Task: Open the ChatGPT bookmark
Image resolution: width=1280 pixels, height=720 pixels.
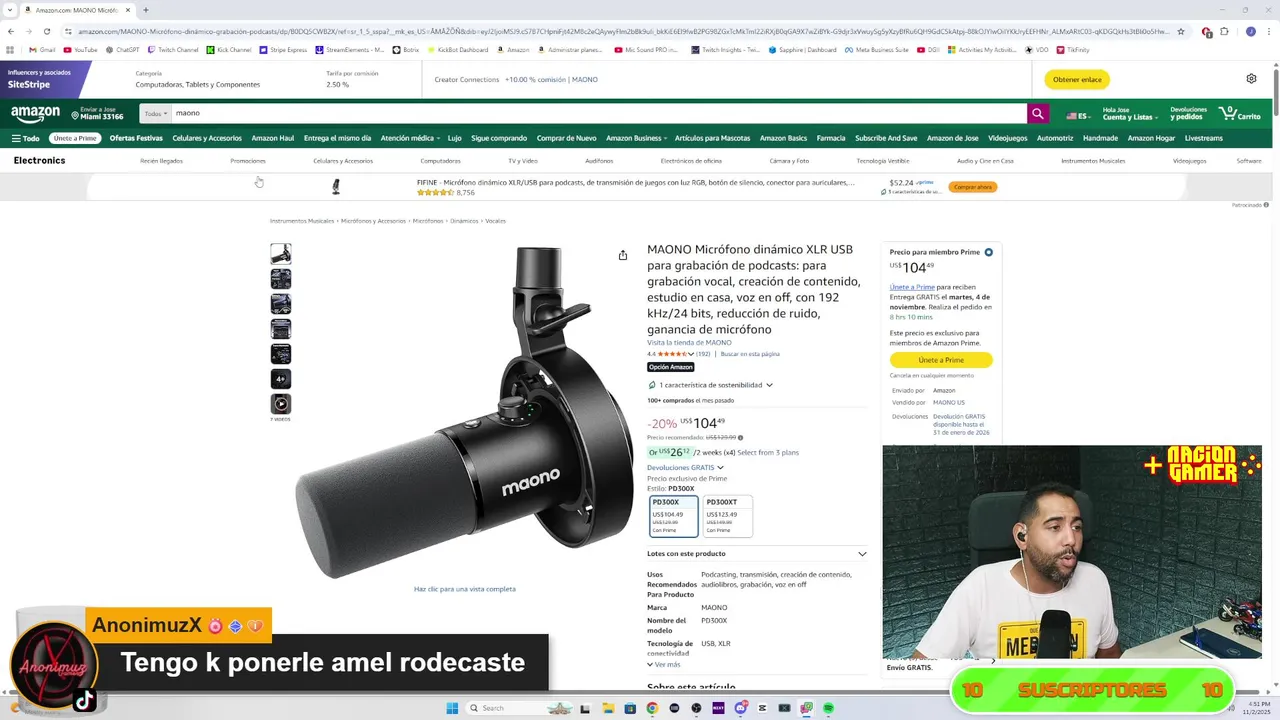Action: point(122,49)
